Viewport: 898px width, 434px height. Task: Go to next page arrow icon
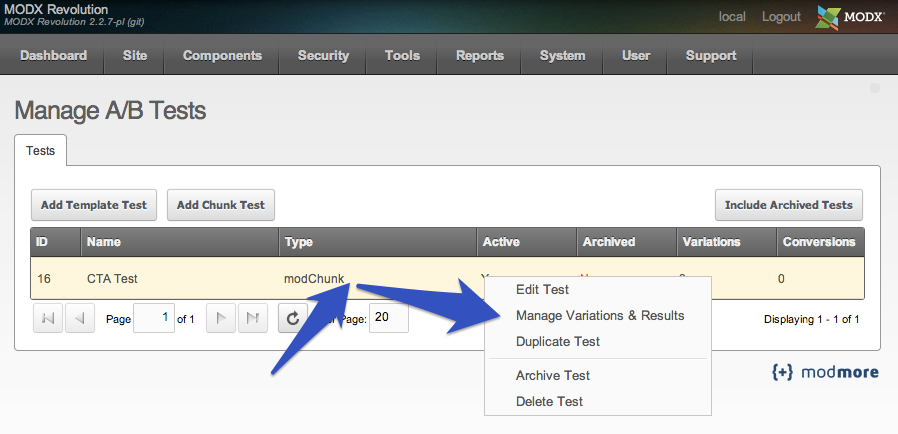click(220, 318)
